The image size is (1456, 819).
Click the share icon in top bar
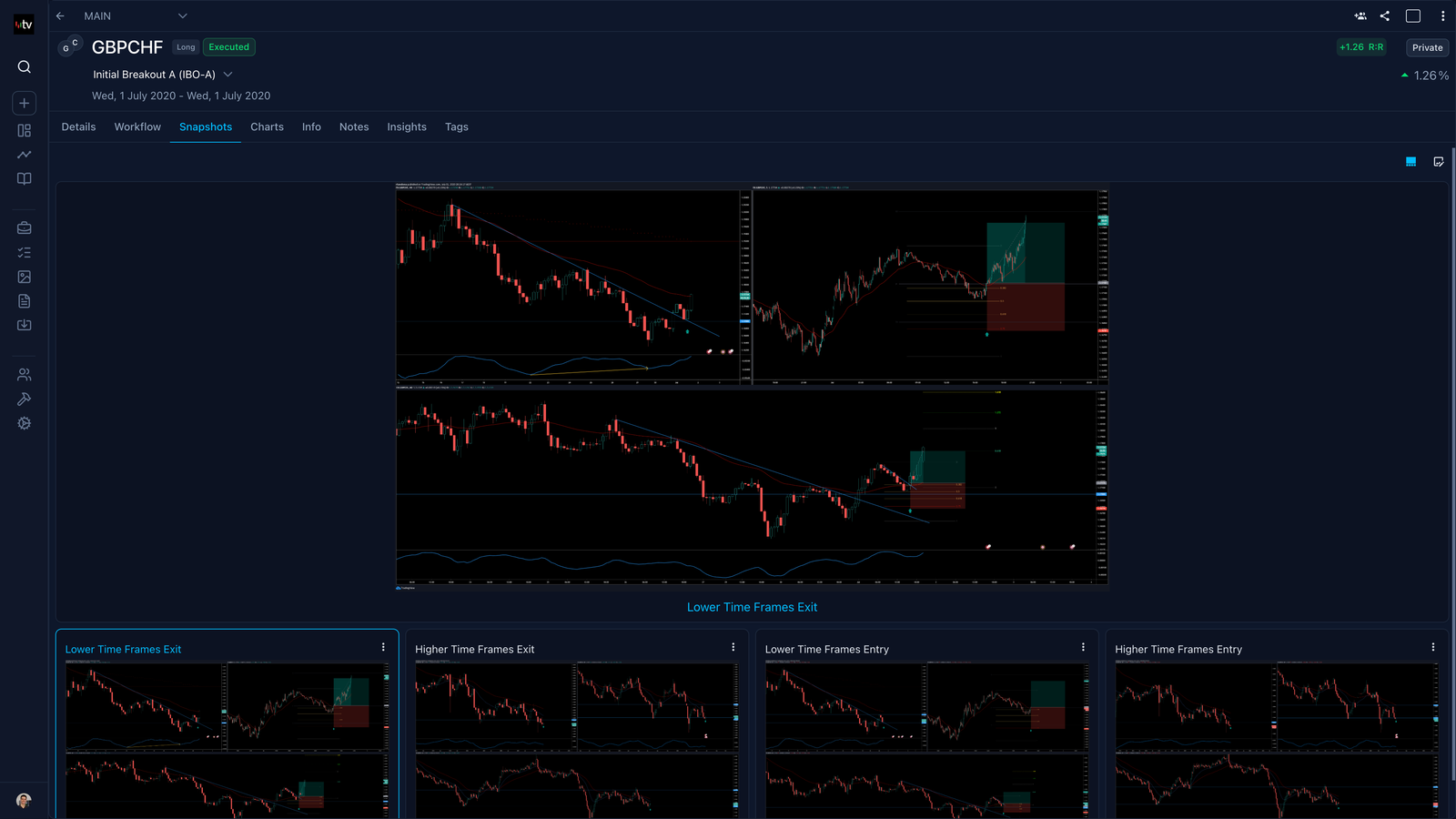1385,16
